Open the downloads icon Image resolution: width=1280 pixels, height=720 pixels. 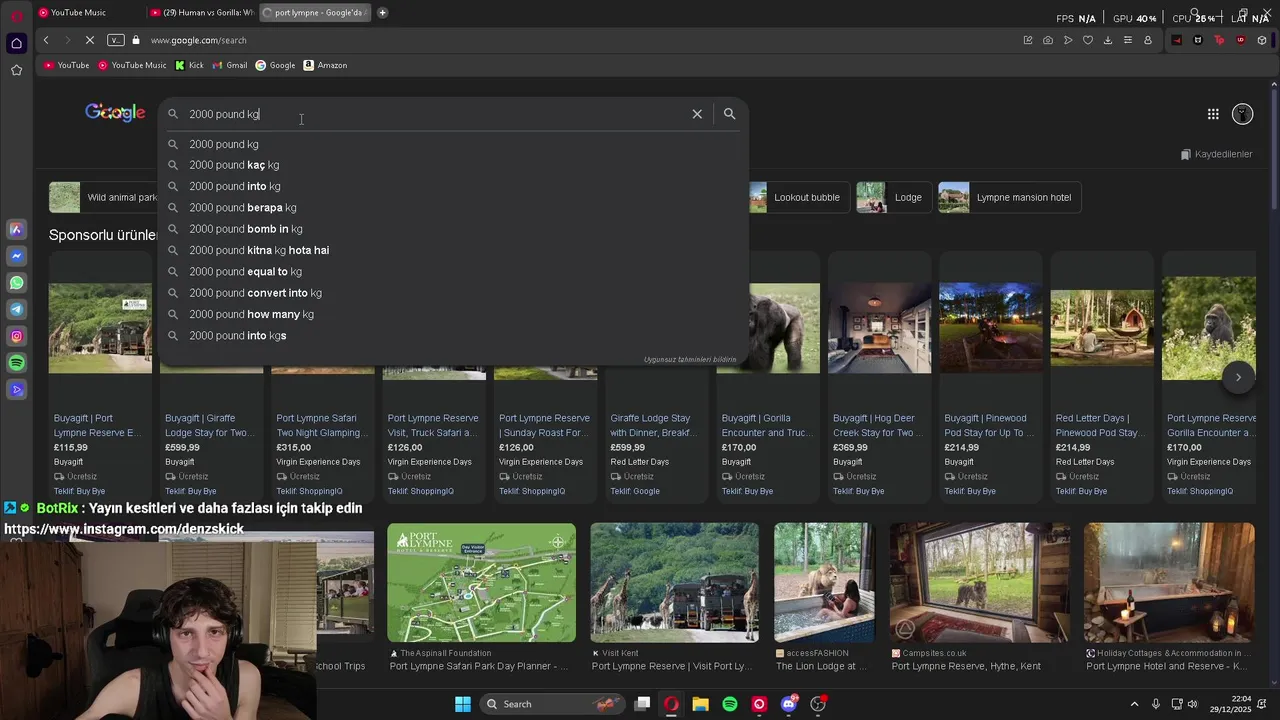pos(1108,40)
